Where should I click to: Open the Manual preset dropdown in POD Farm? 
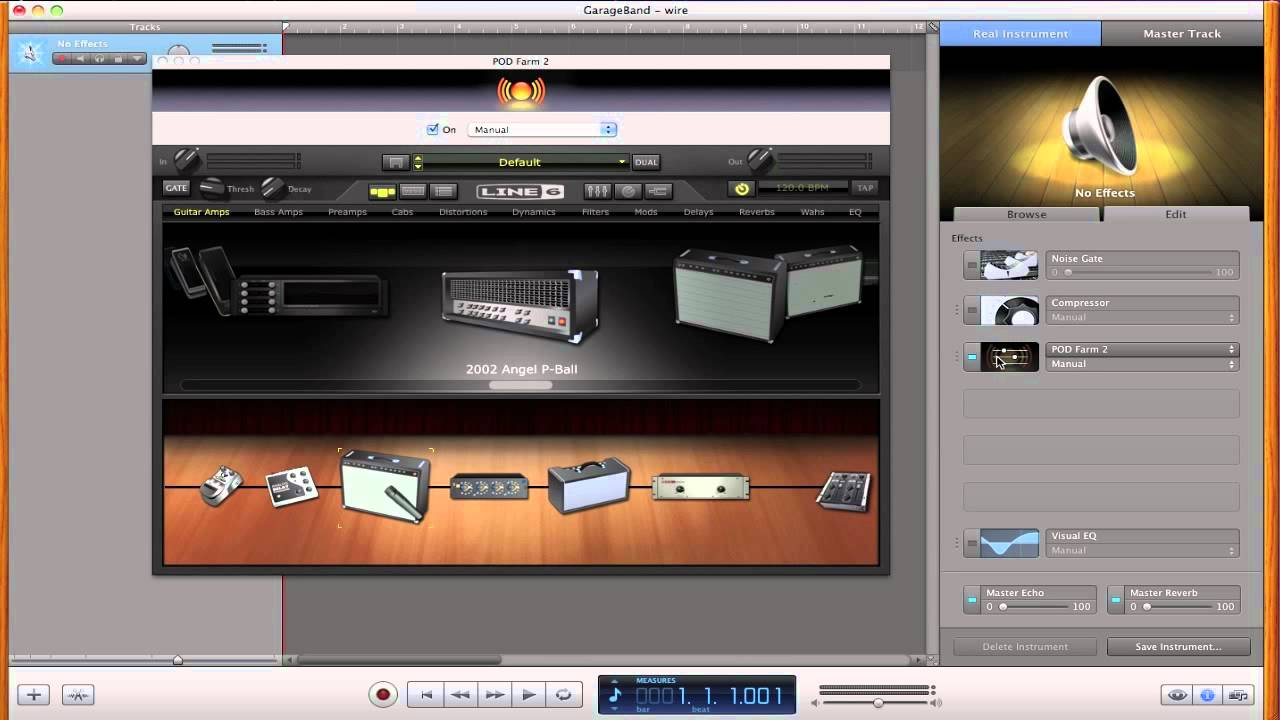coord(542,130)
